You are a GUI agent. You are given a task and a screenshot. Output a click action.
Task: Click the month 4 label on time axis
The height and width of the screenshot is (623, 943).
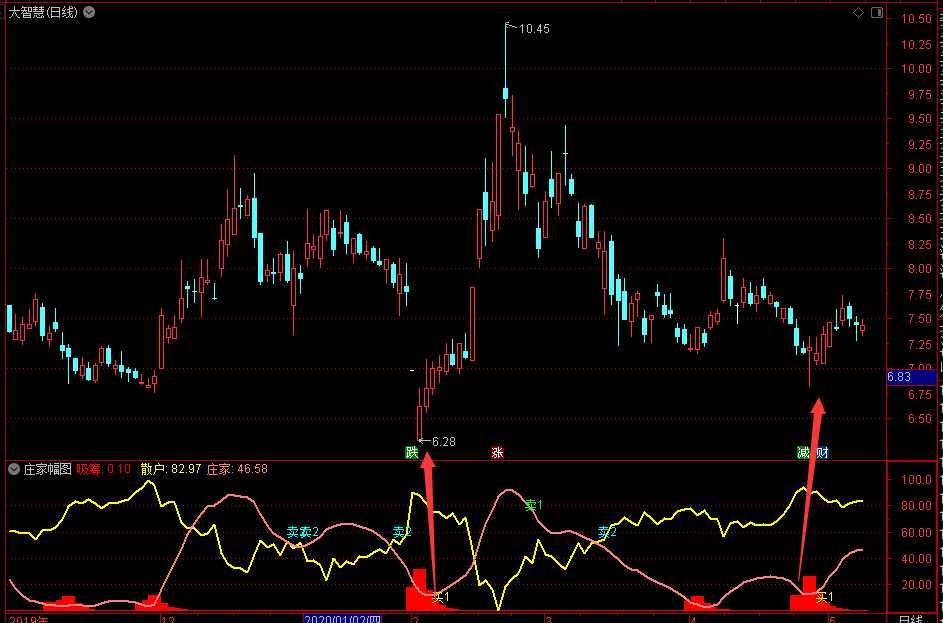pos(692,619)
